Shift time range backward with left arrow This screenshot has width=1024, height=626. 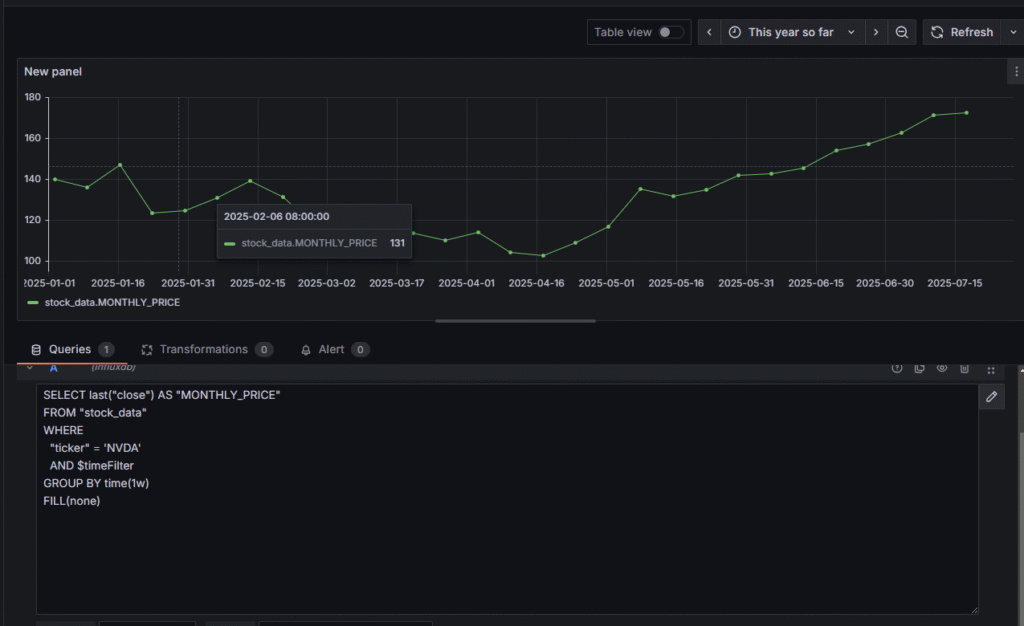click(709, 32)
